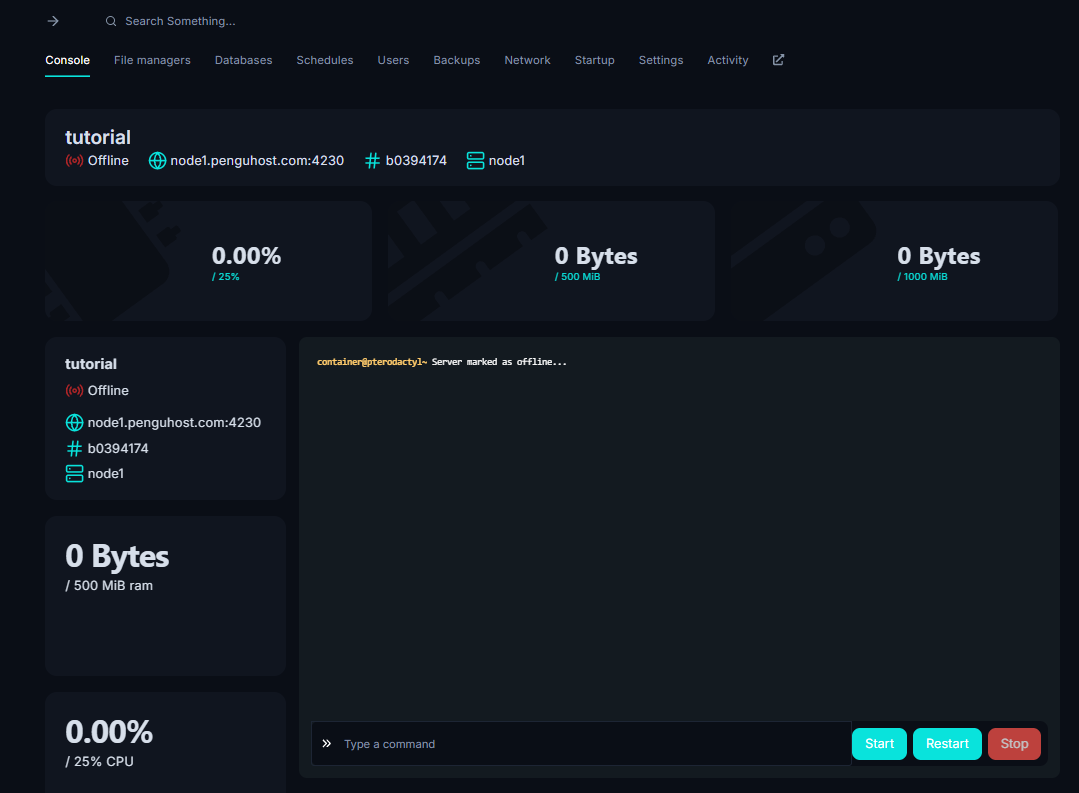The height and width of the screenshot is (793, 1079).
Task: Click the 0 Bytes / 1000 MiB disk card
Action: pos(894,261)
